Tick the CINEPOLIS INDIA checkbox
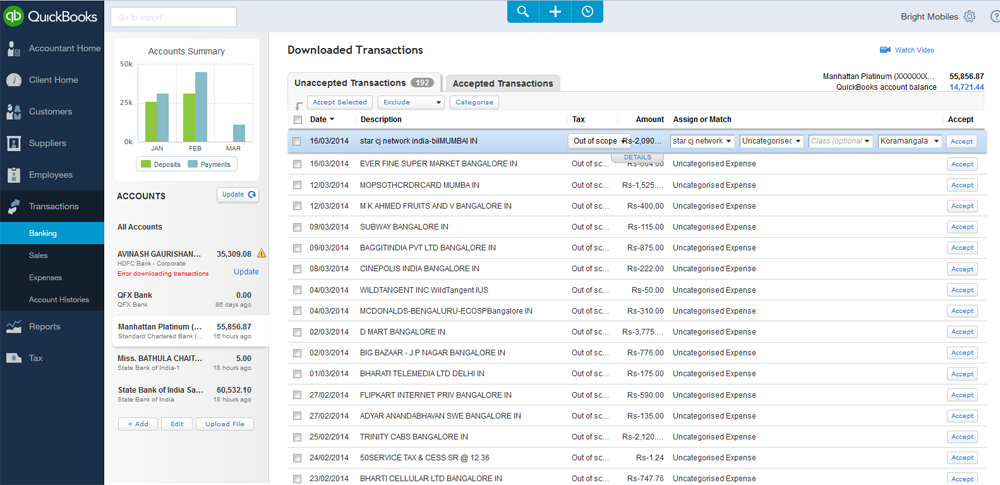This screenshot has width=1000, height=485. click(297, 269)
